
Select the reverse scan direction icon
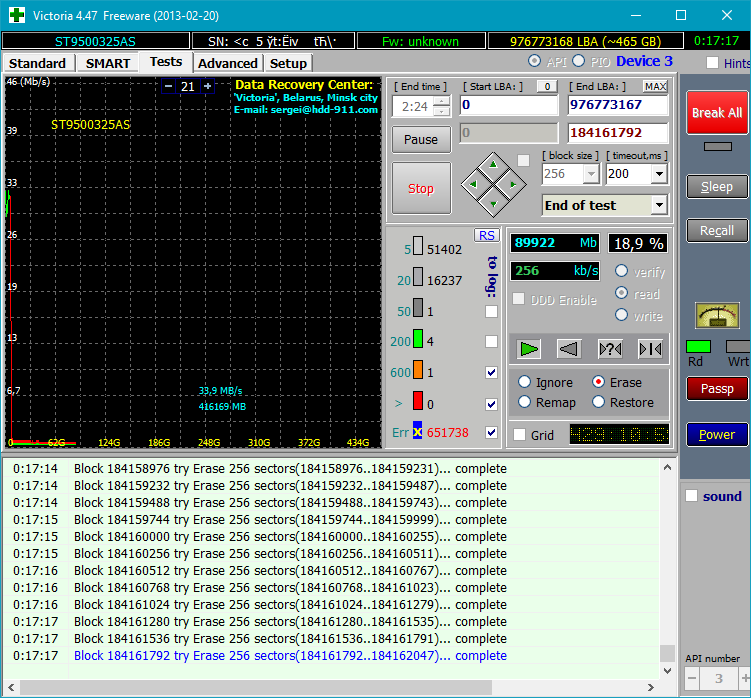(x=569, y=349)
